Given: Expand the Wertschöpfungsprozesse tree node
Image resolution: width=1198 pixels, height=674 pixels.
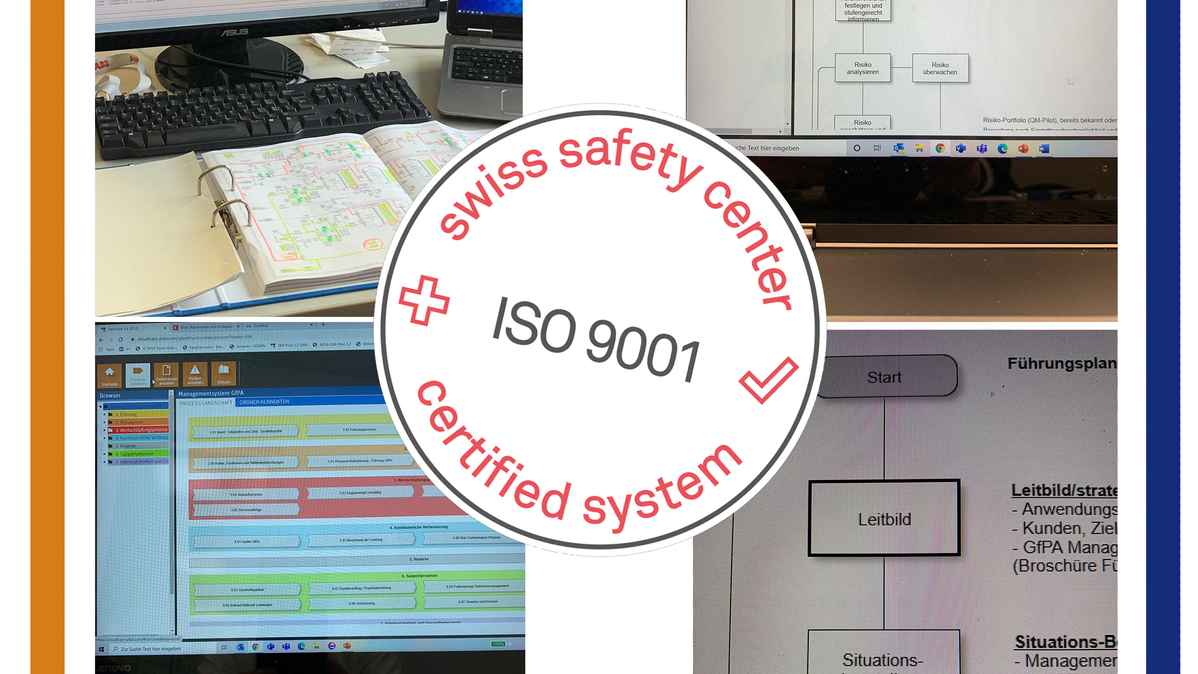Looking at the screenshot, I should pyautogui.click(x=135, y=429).
